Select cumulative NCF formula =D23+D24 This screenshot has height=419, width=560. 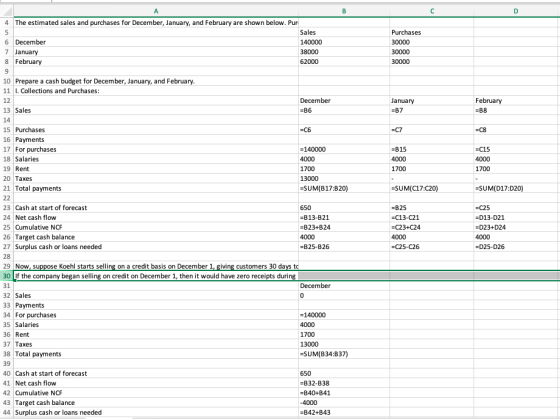(516, 227)
